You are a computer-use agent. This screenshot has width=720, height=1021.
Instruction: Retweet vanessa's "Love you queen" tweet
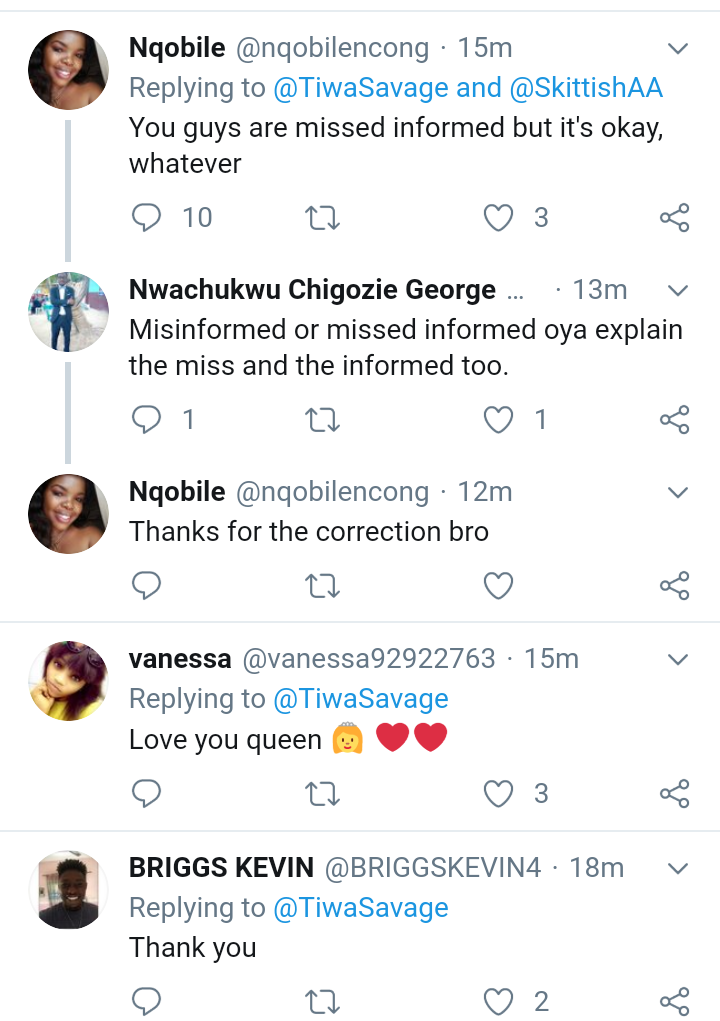pos(321,794)
